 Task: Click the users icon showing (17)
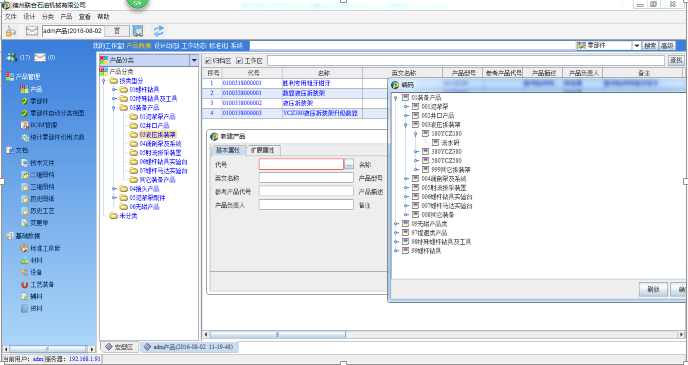[12, 57]
